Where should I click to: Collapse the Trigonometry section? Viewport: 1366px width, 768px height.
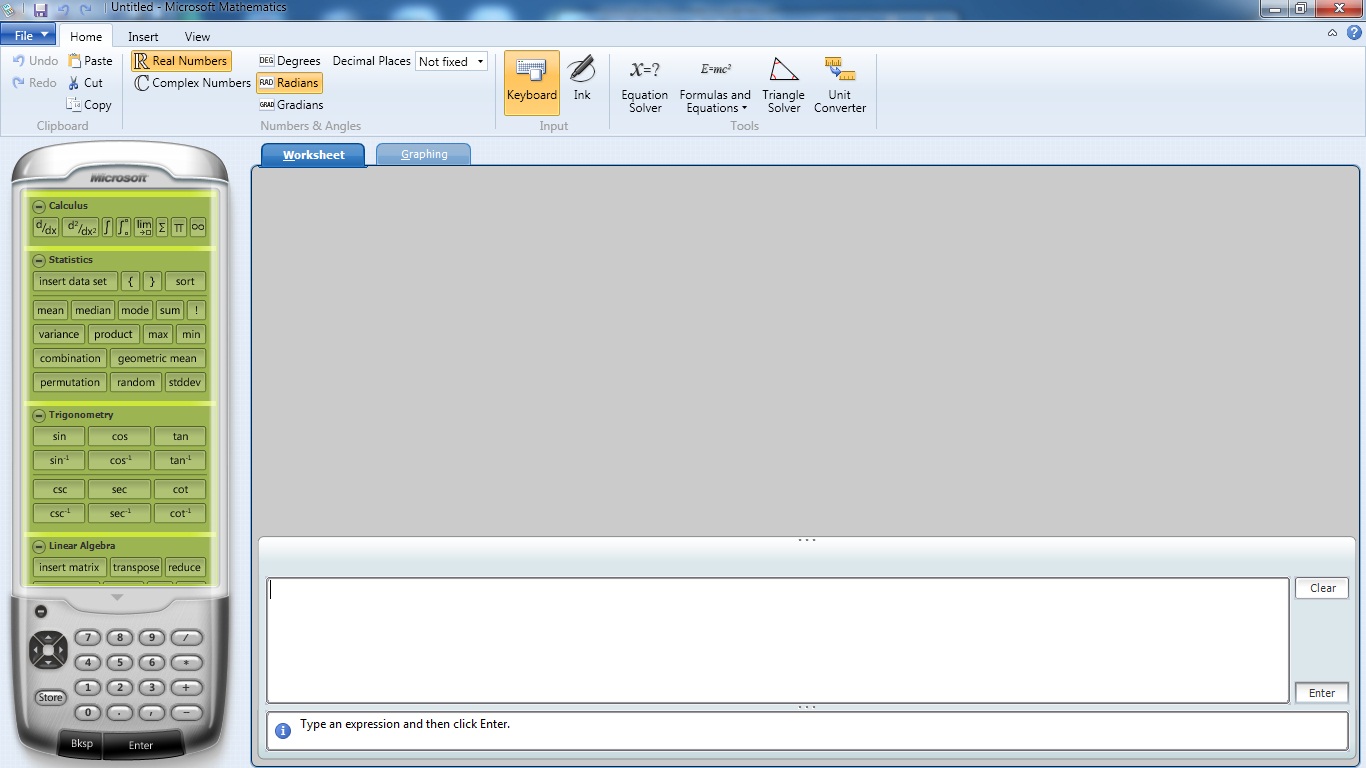tap(39, 415)
